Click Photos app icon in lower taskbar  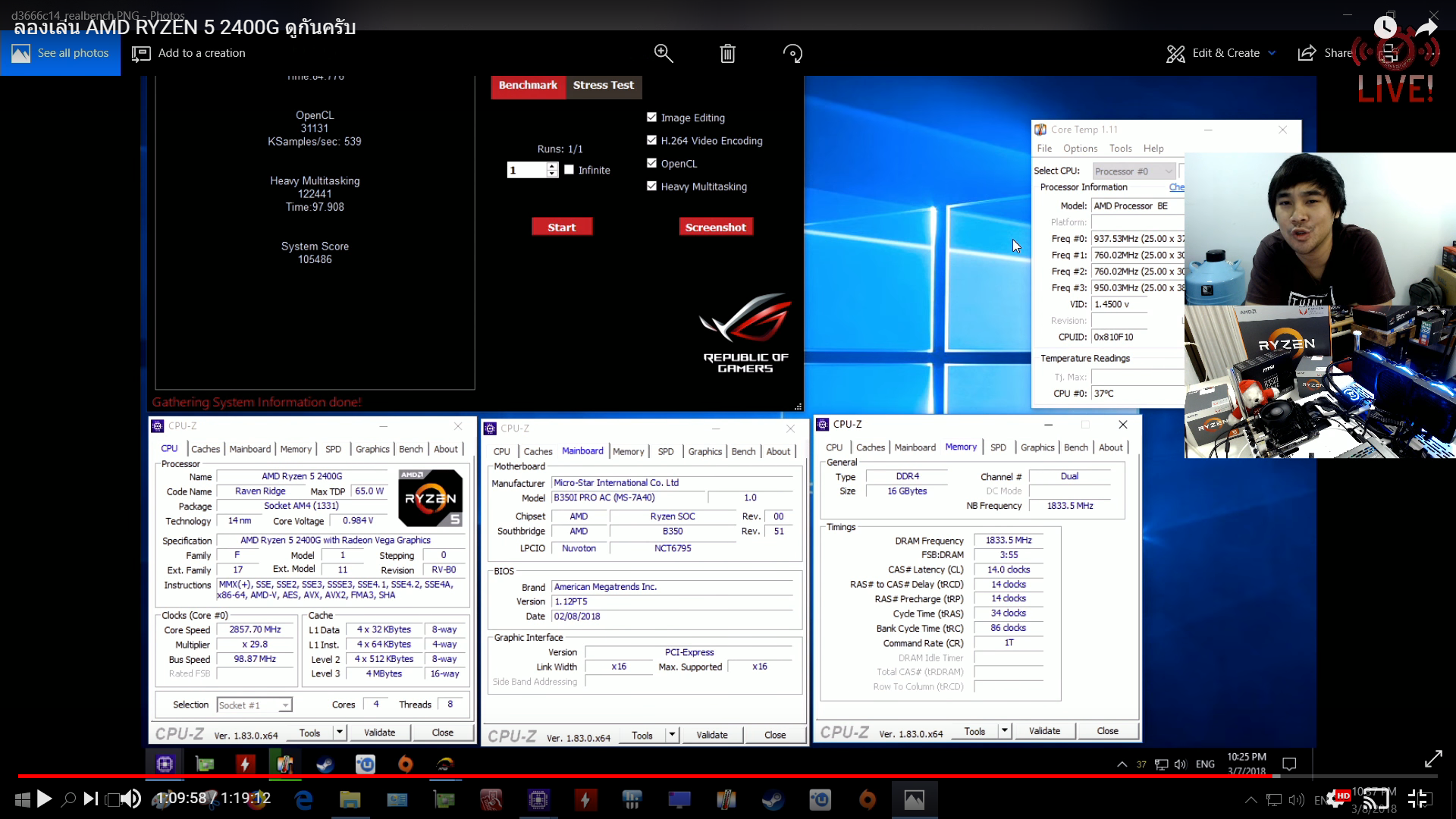914,799
